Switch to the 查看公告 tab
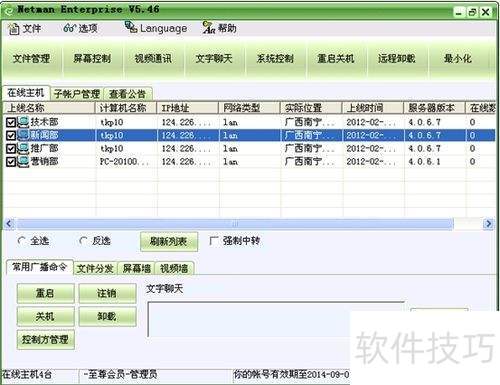 click(x=128, y=94)
